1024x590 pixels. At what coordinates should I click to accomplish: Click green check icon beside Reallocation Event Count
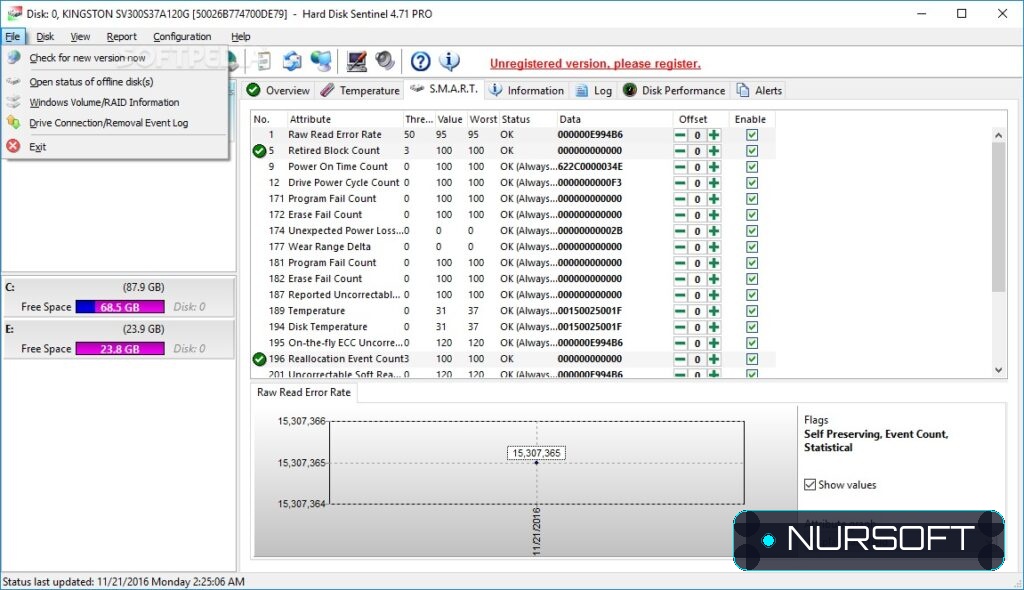(x=259, y=359)
